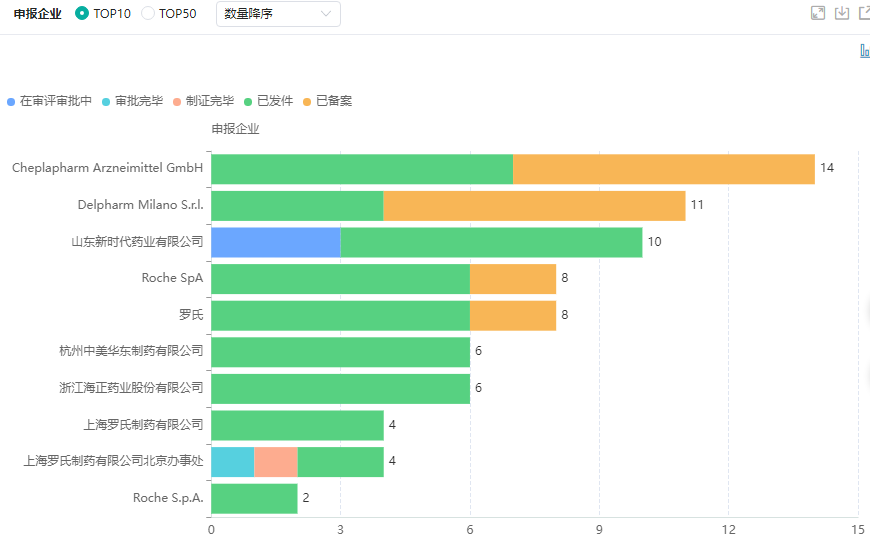Click the salmon 制证完毕 legend dot

[x=177, y=102]
